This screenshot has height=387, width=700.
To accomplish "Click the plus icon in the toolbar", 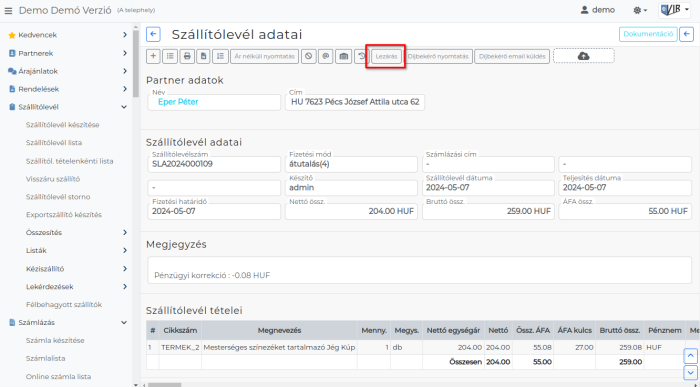I will point(153,56).
